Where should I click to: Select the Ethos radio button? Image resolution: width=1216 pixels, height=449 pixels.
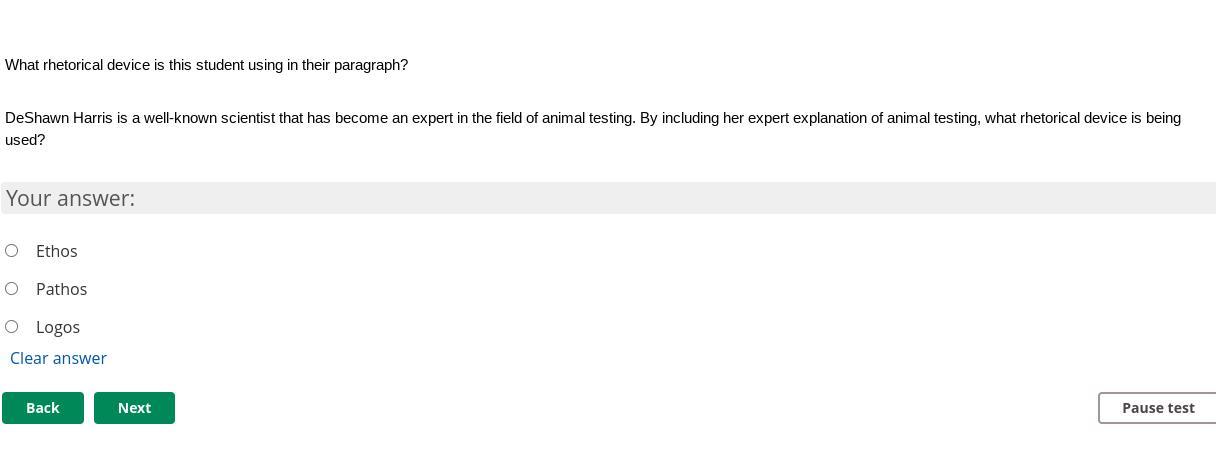click(12, 250)
